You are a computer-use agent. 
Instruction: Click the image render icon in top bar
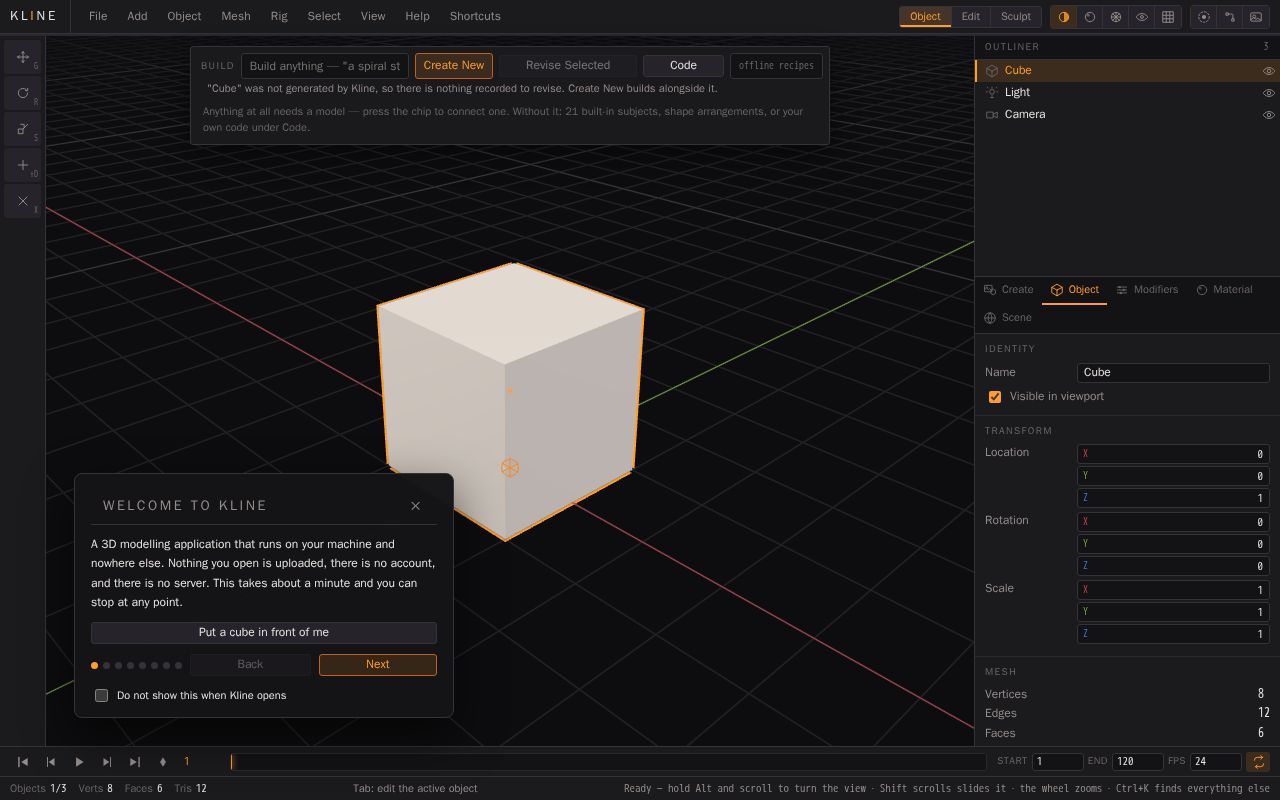1256,17
